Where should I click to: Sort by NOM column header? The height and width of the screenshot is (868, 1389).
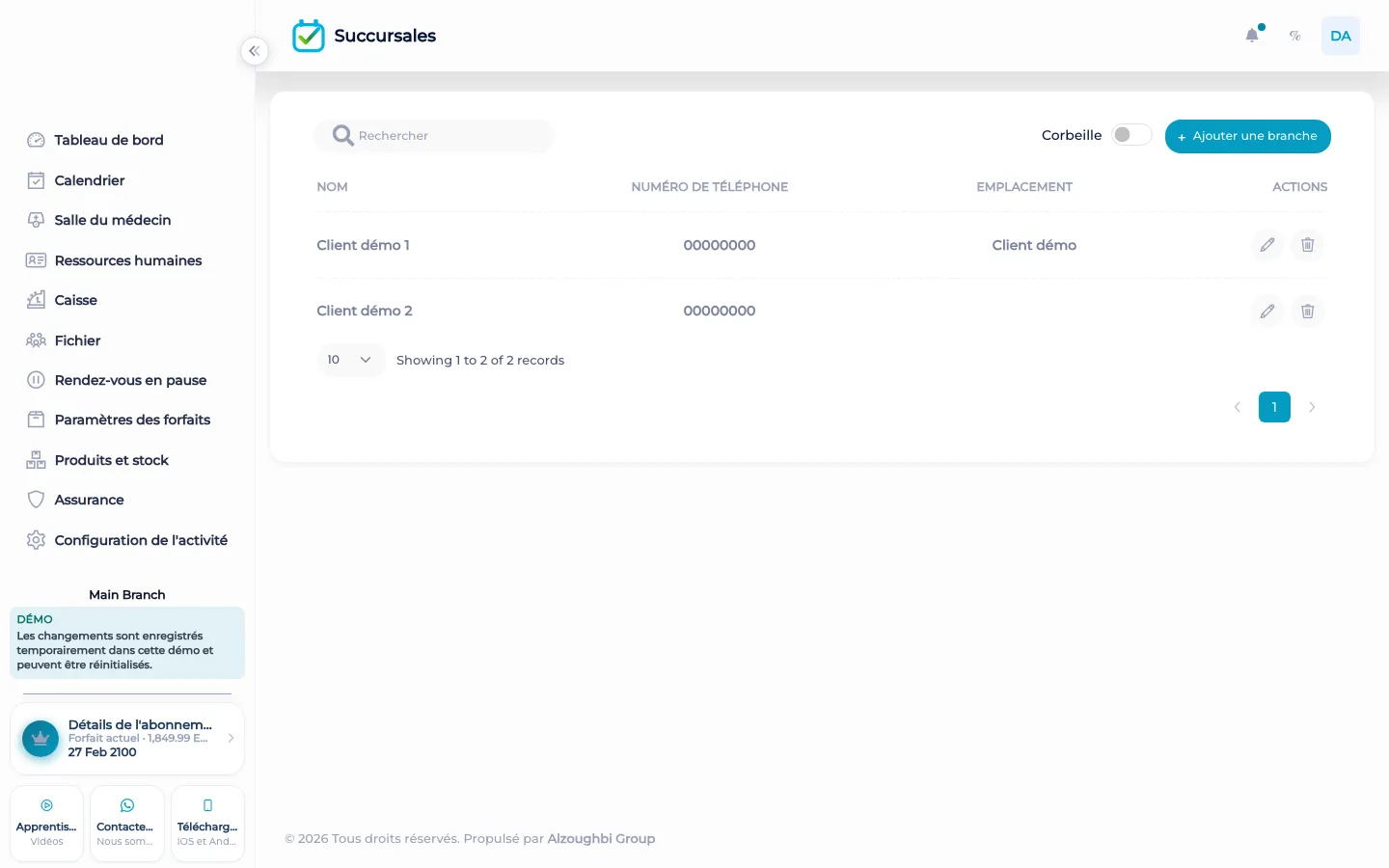coord(333,187)
